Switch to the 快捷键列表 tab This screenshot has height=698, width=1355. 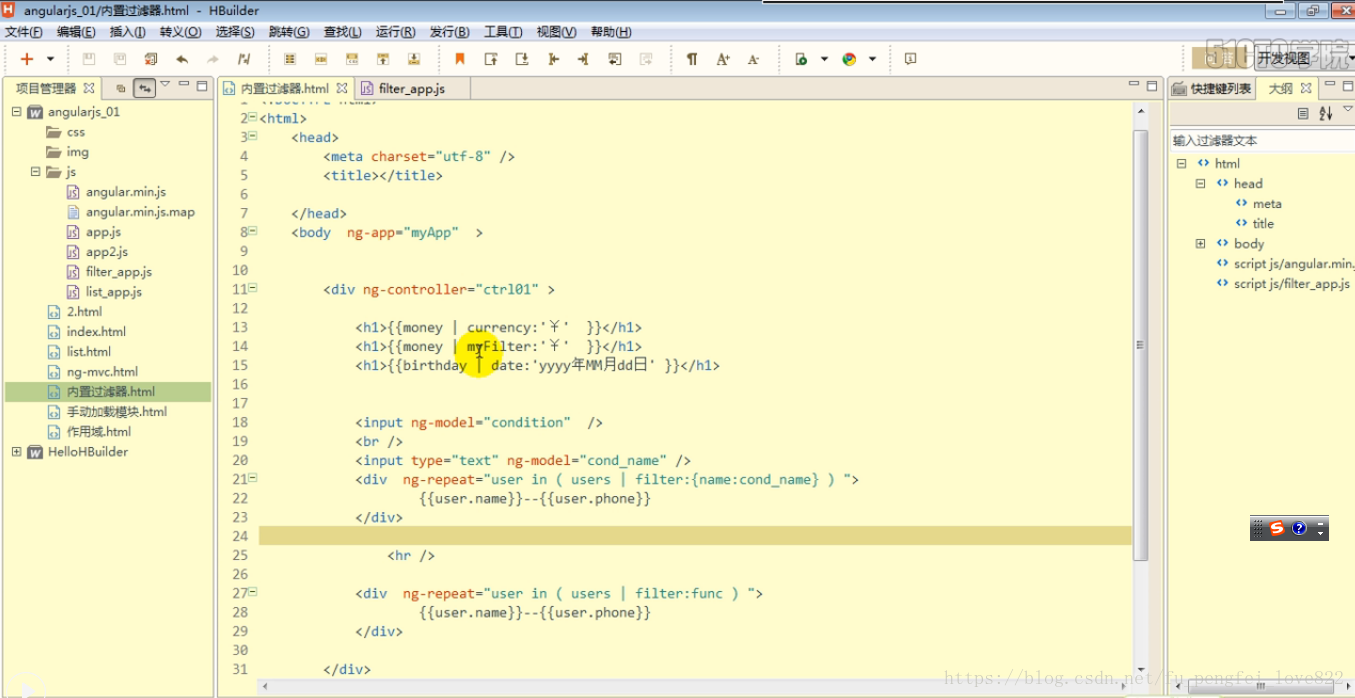coord(1211,88)
